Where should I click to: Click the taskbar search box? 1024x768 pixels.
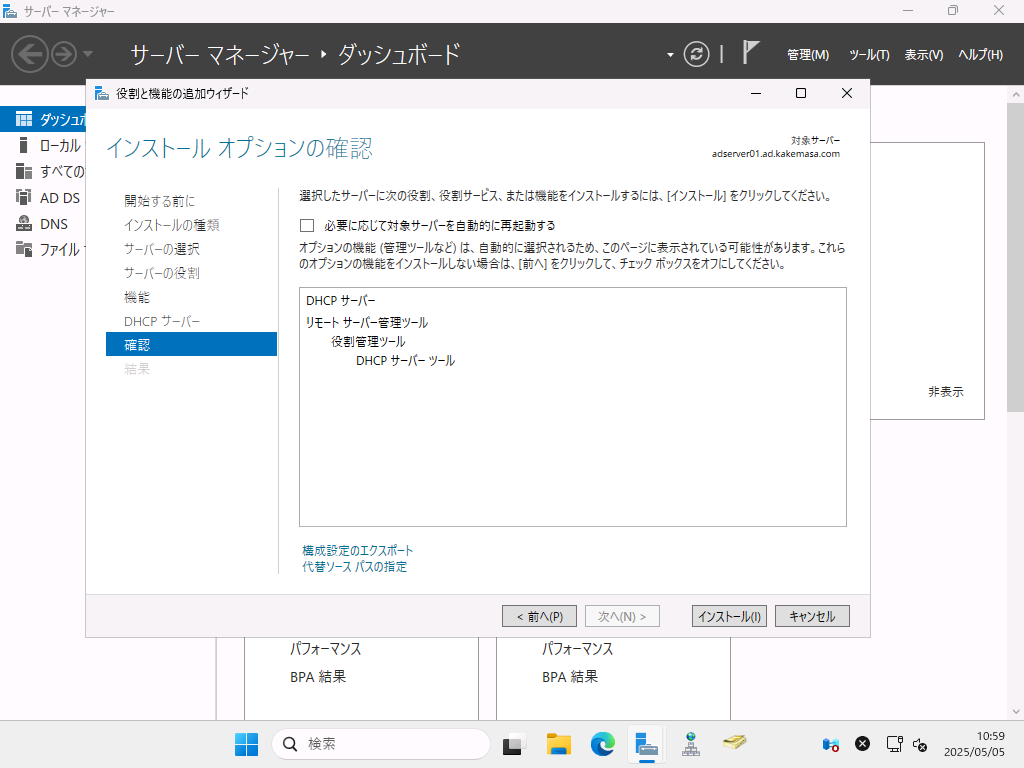[381, 744]
